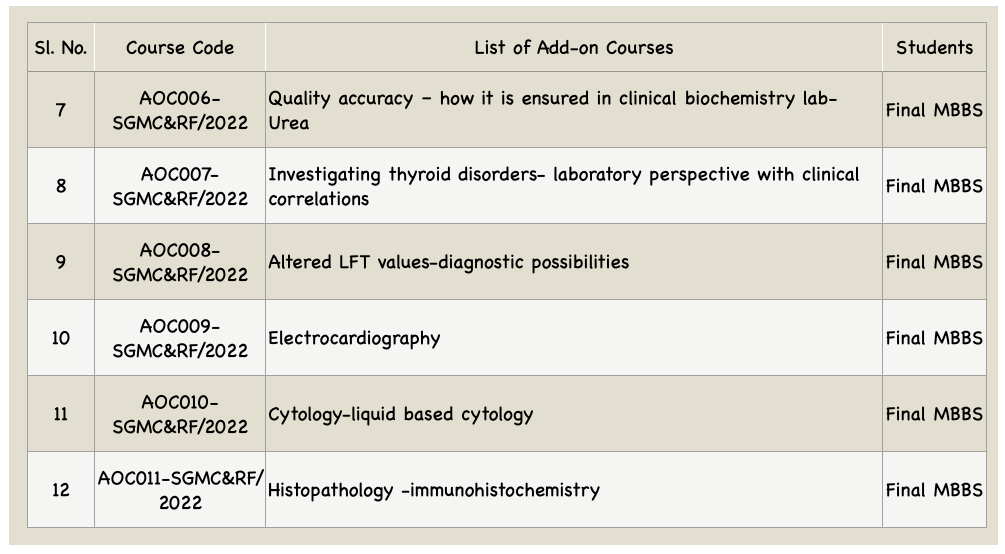Click course code AOC010-SGMC&RF/2022

click(x=180, y=414)
